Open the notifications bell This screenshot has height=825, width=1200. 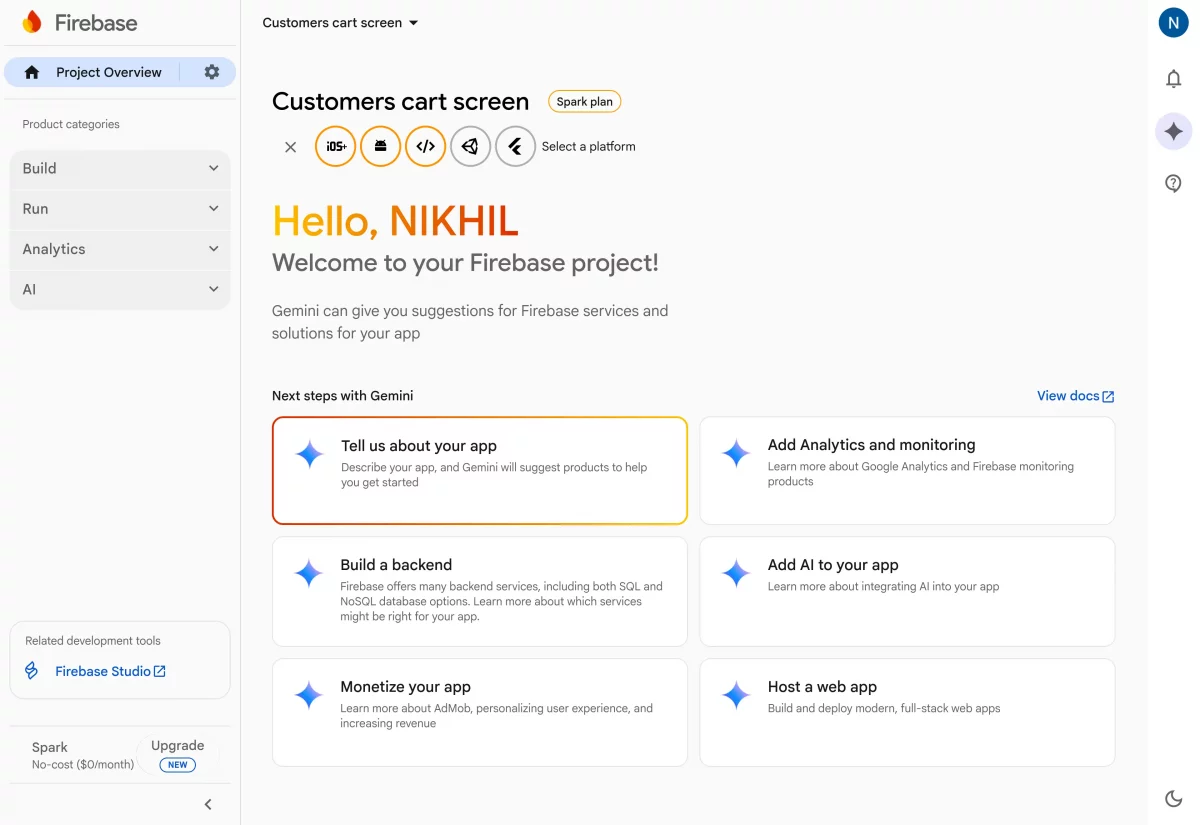1174,79
